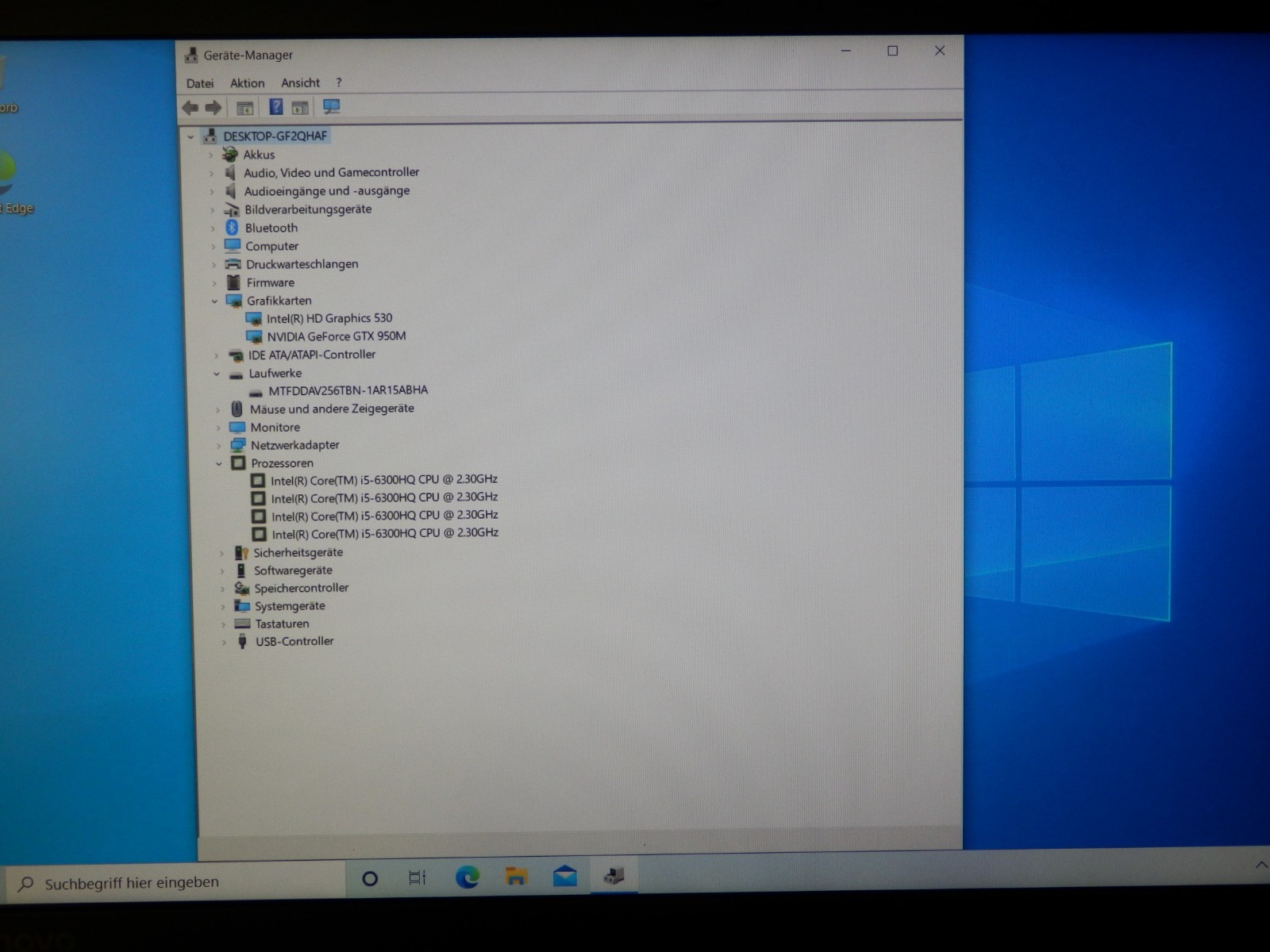Open the Datei menu

click(200, 83)
